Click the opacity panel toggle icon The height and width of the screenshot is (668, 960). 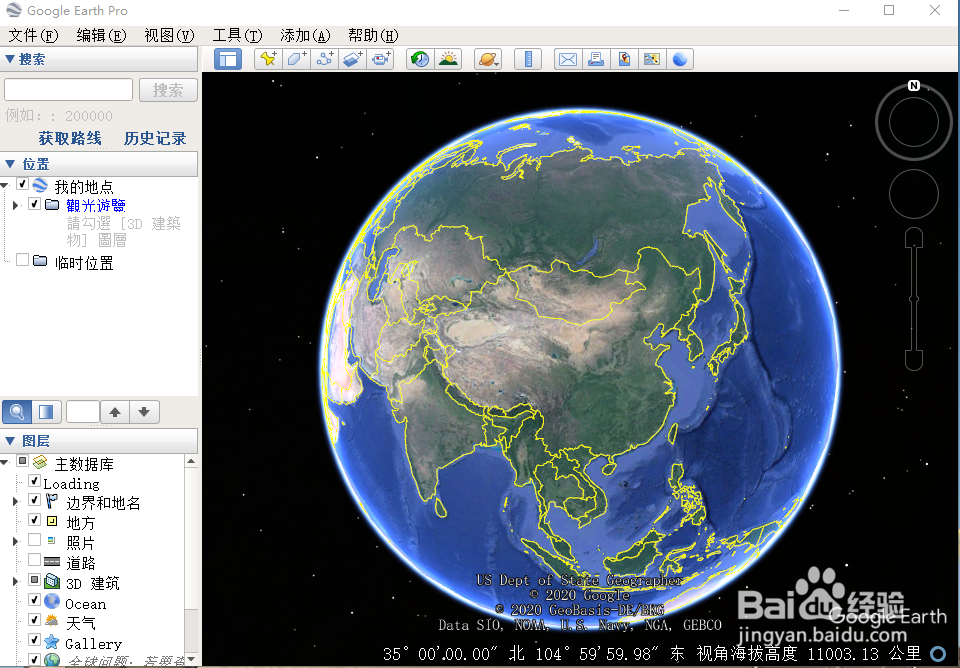point(47,411)
